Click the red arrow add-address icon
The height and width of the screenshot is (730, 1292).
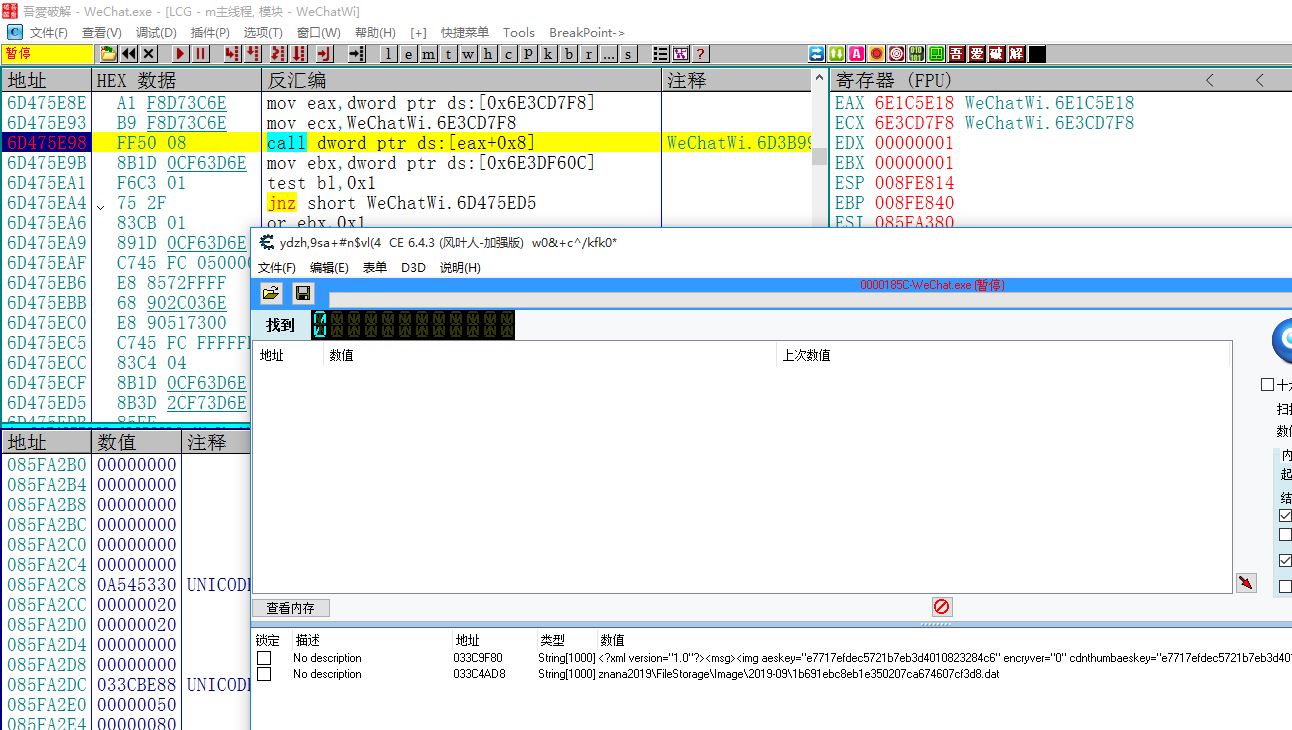[x=1246, y=583]
